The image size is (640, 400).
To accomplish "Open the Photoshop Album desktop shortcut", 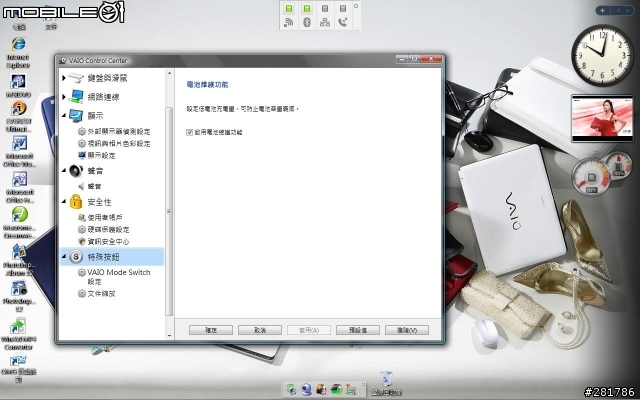I will pos(19,260).
